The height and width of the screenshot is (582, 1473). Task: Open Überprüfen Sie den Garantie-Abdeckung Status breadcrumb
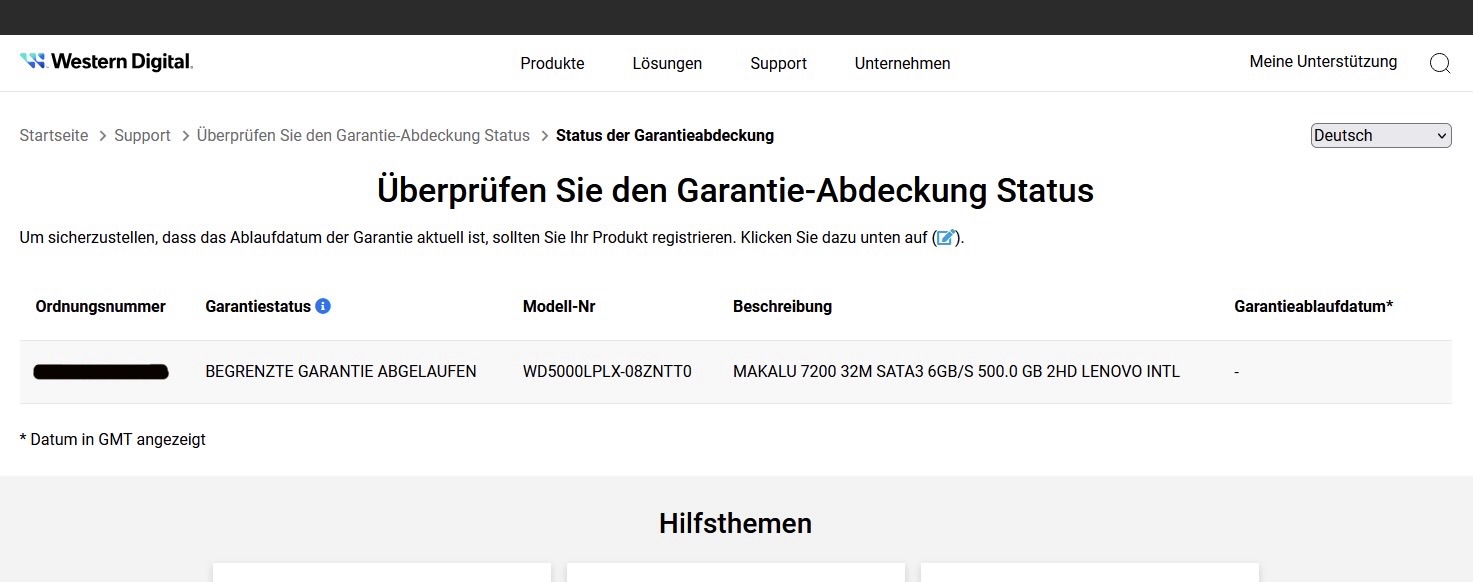click(x=363, y=135)
